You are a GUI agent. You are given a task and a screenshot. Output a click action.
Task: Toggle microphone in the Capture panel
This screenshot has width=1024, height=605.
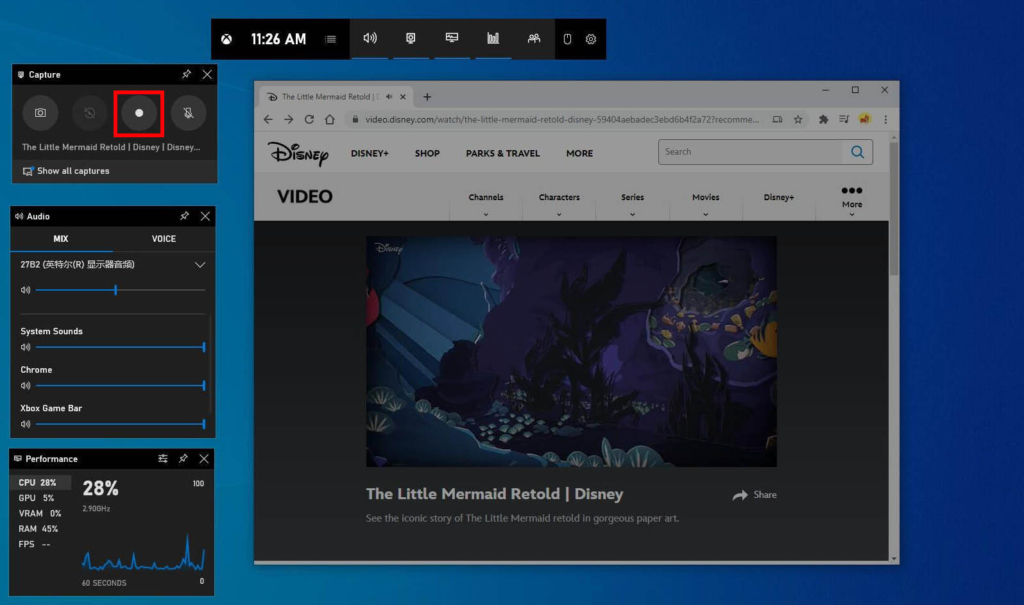click(188, 113)
